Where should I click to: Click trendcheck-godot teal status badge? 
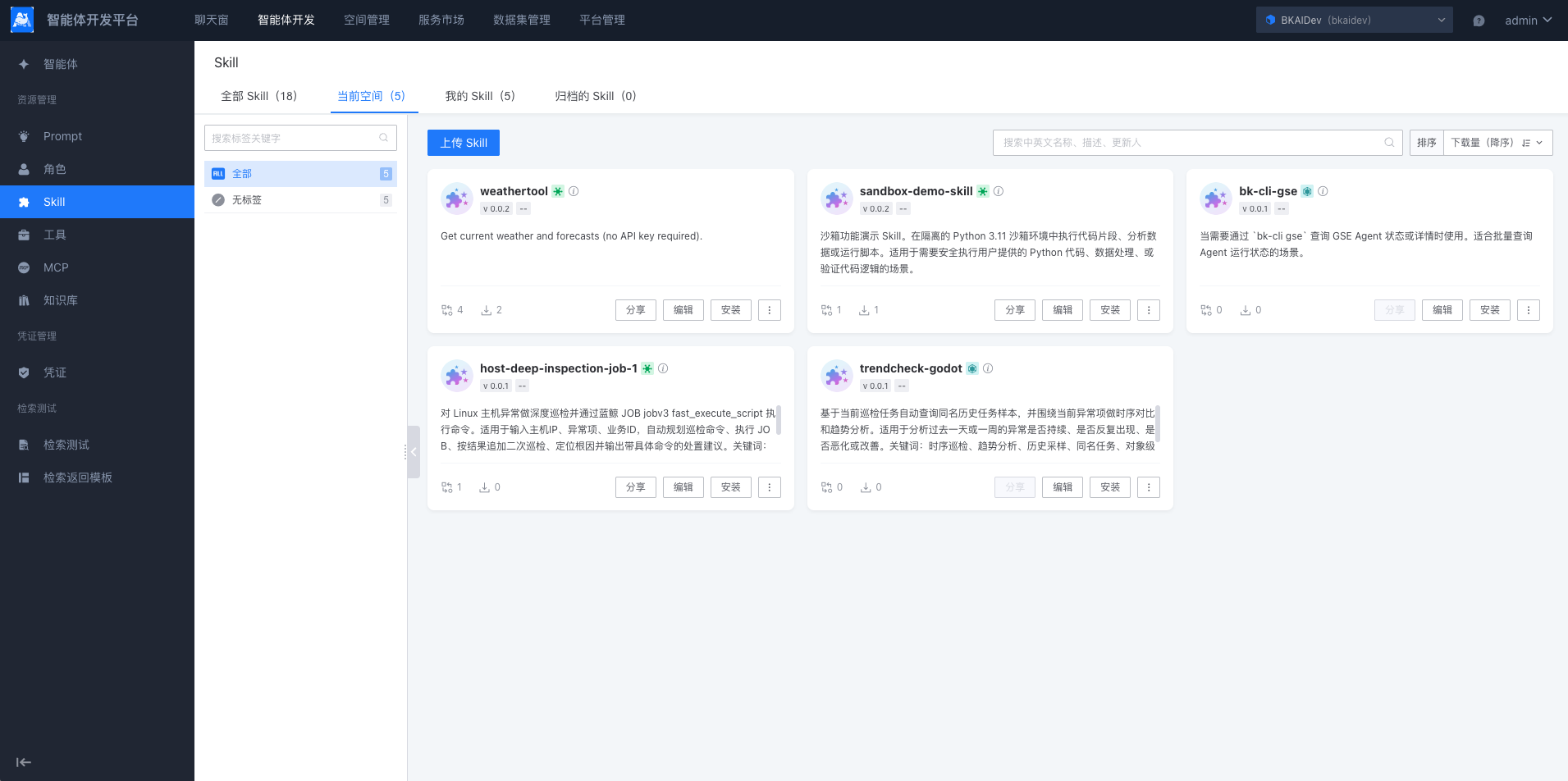click(972, 368)
